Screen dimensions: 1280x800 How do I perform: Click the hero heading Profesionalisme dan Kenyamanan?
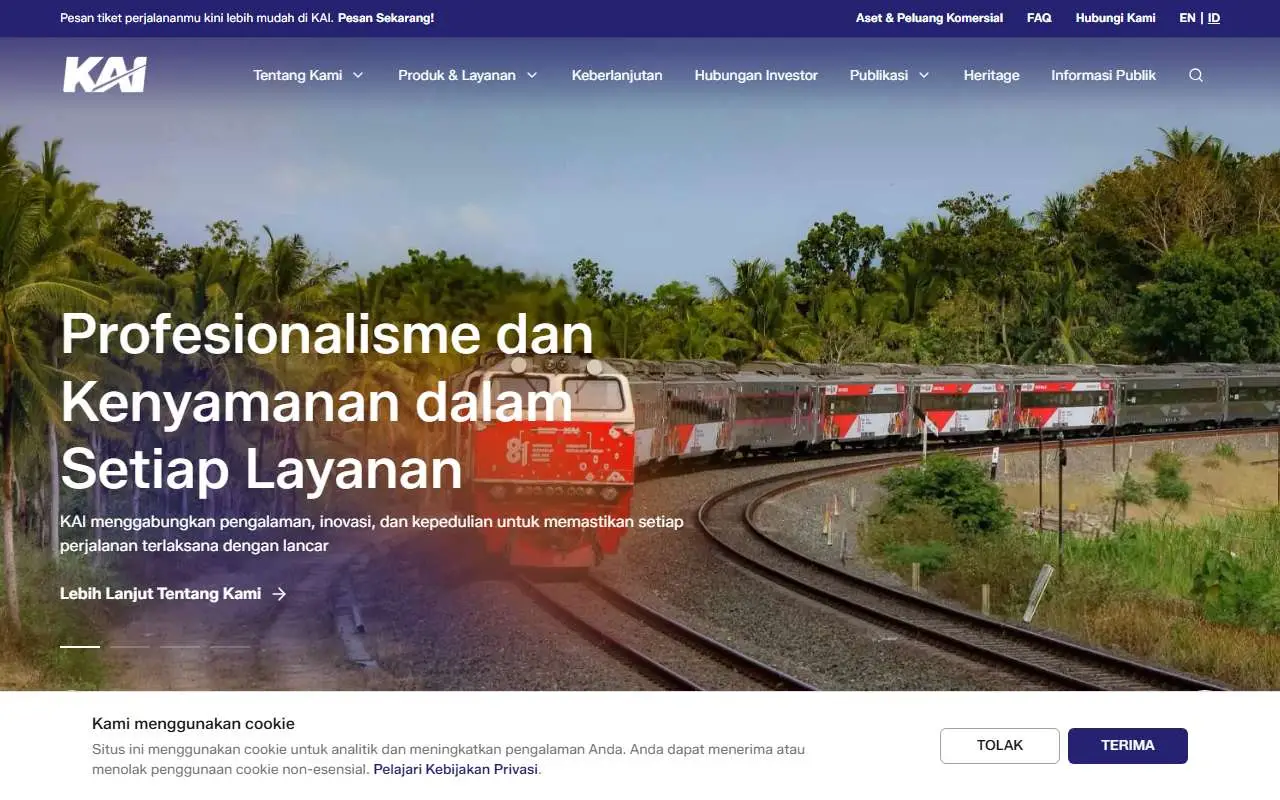click(327, 401)
